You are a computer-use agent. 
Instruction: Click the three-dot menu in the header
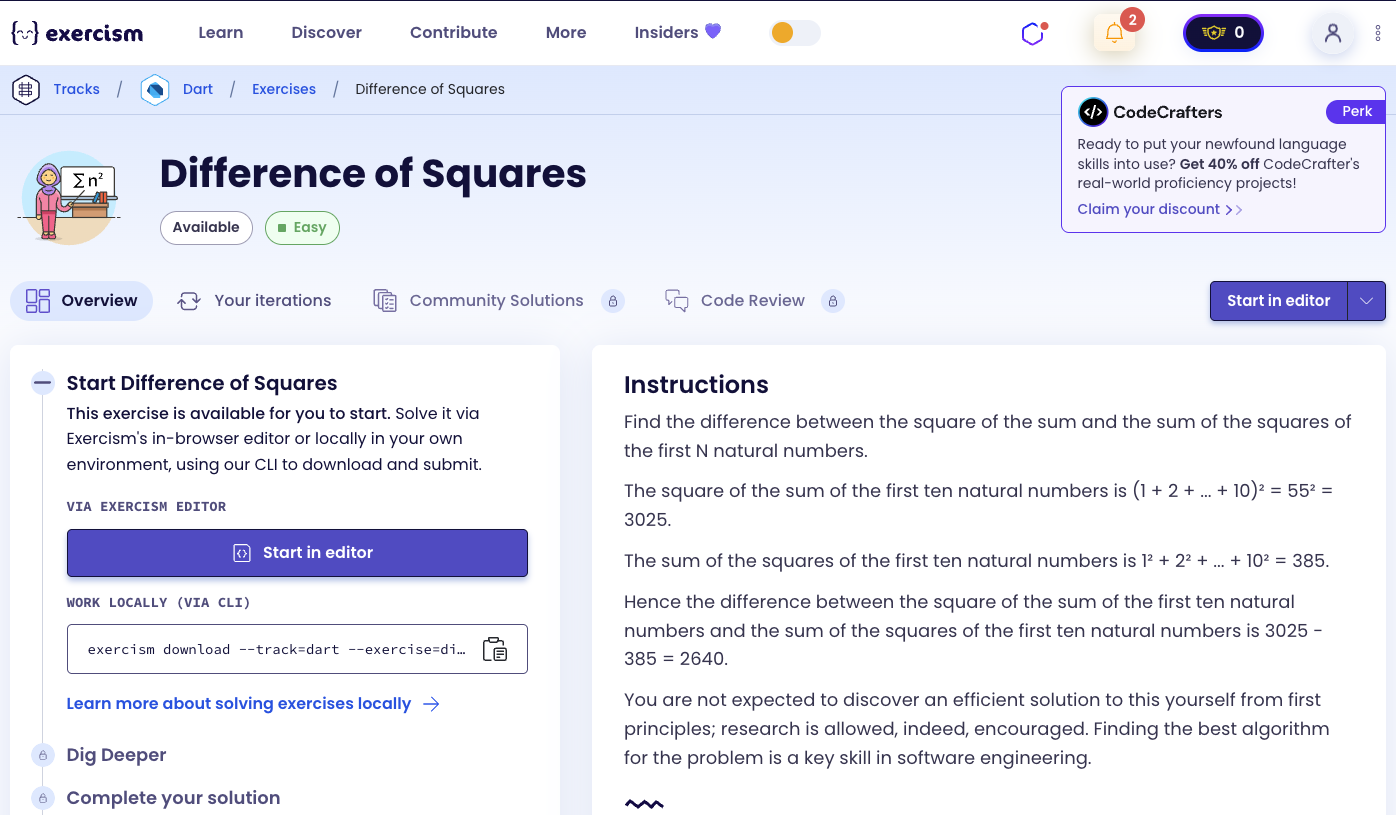pyautogui.click(x=1378, y=33)
